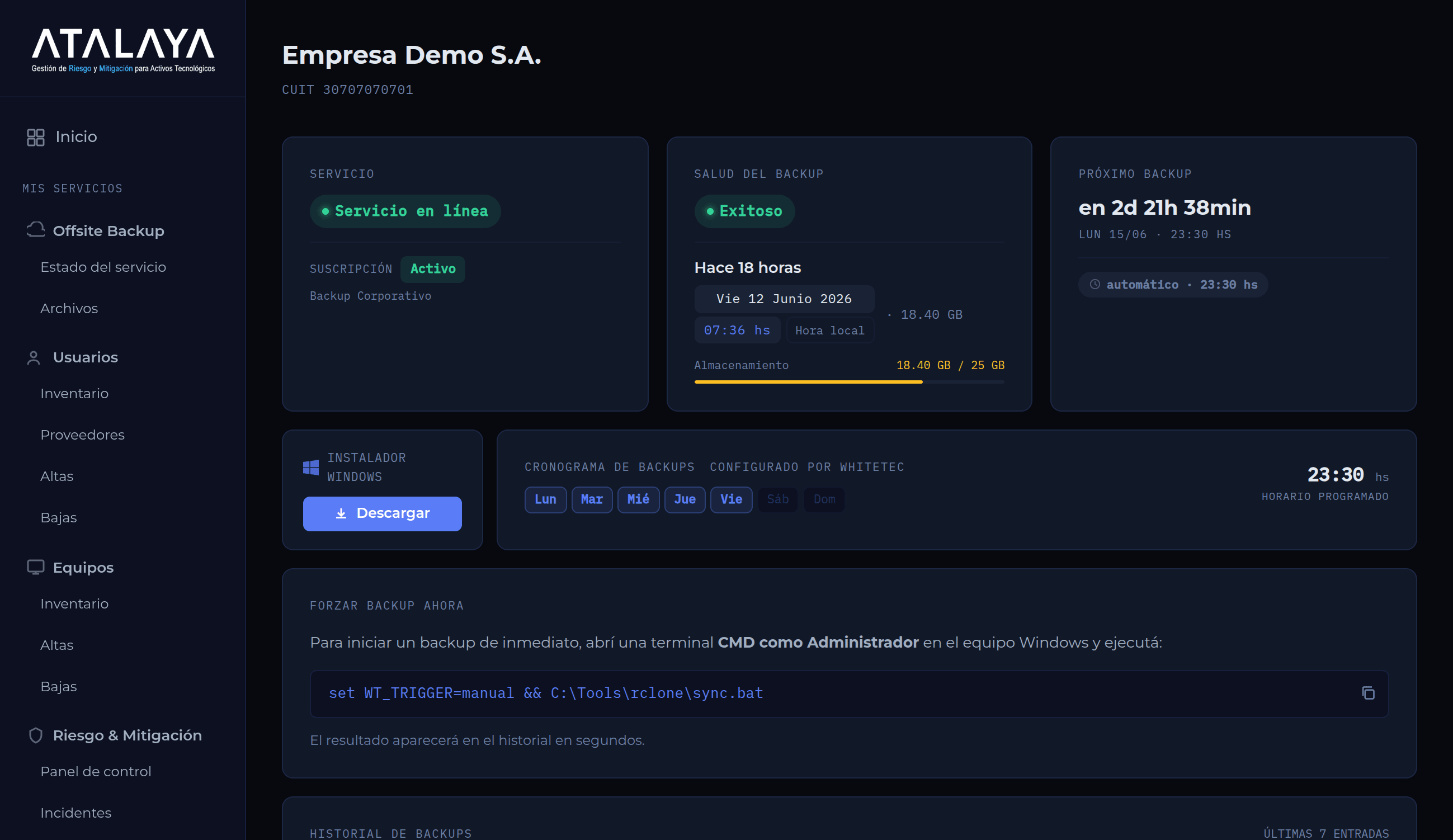
Task: Click the Exitoso backup health badge
Action: (744, 211)
